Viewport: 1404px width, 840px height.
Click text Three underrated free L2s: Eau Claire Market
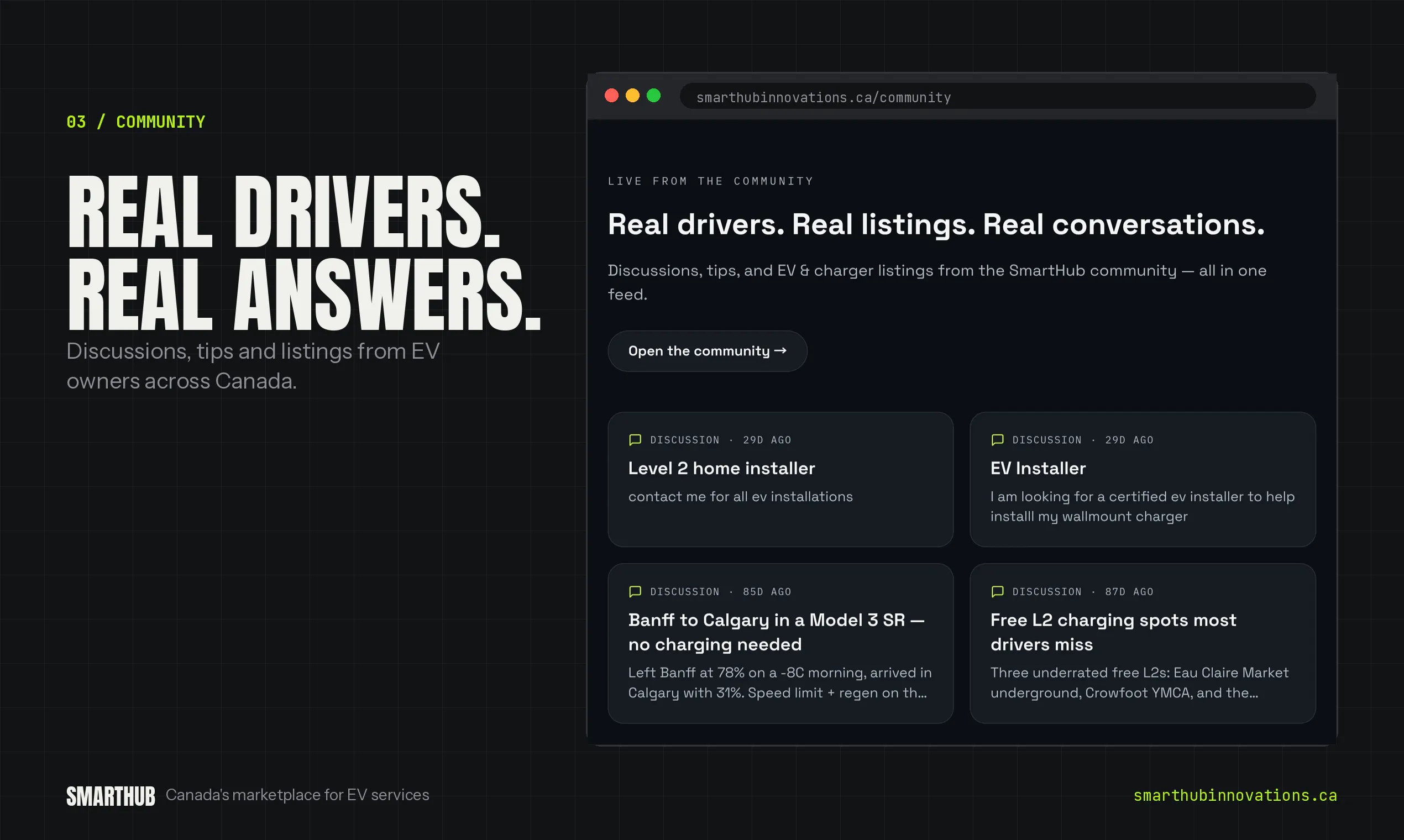point(1139,683)
